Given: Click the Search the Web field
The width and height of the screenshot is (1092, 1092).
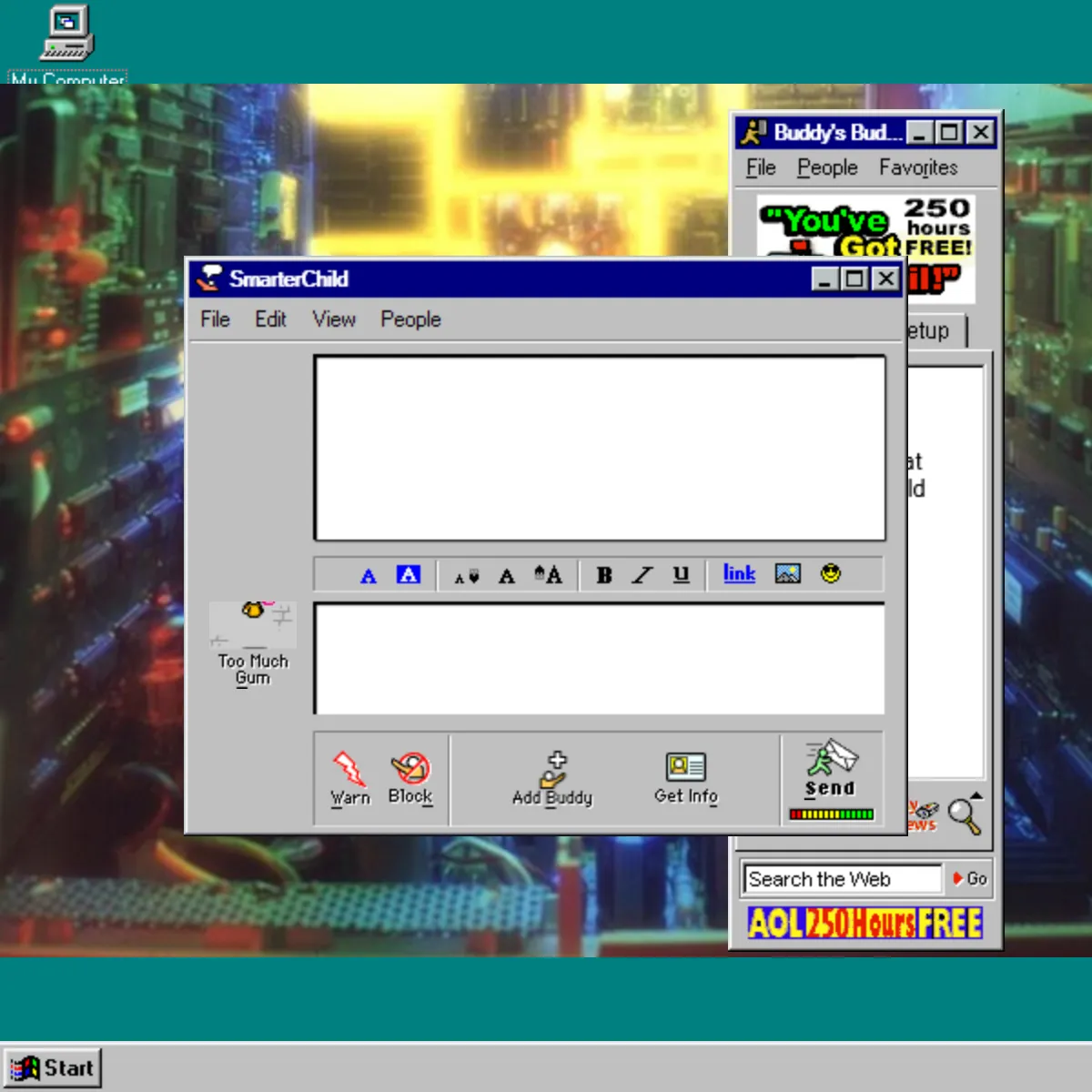Looking at the screenshot, I should point(843,879).
